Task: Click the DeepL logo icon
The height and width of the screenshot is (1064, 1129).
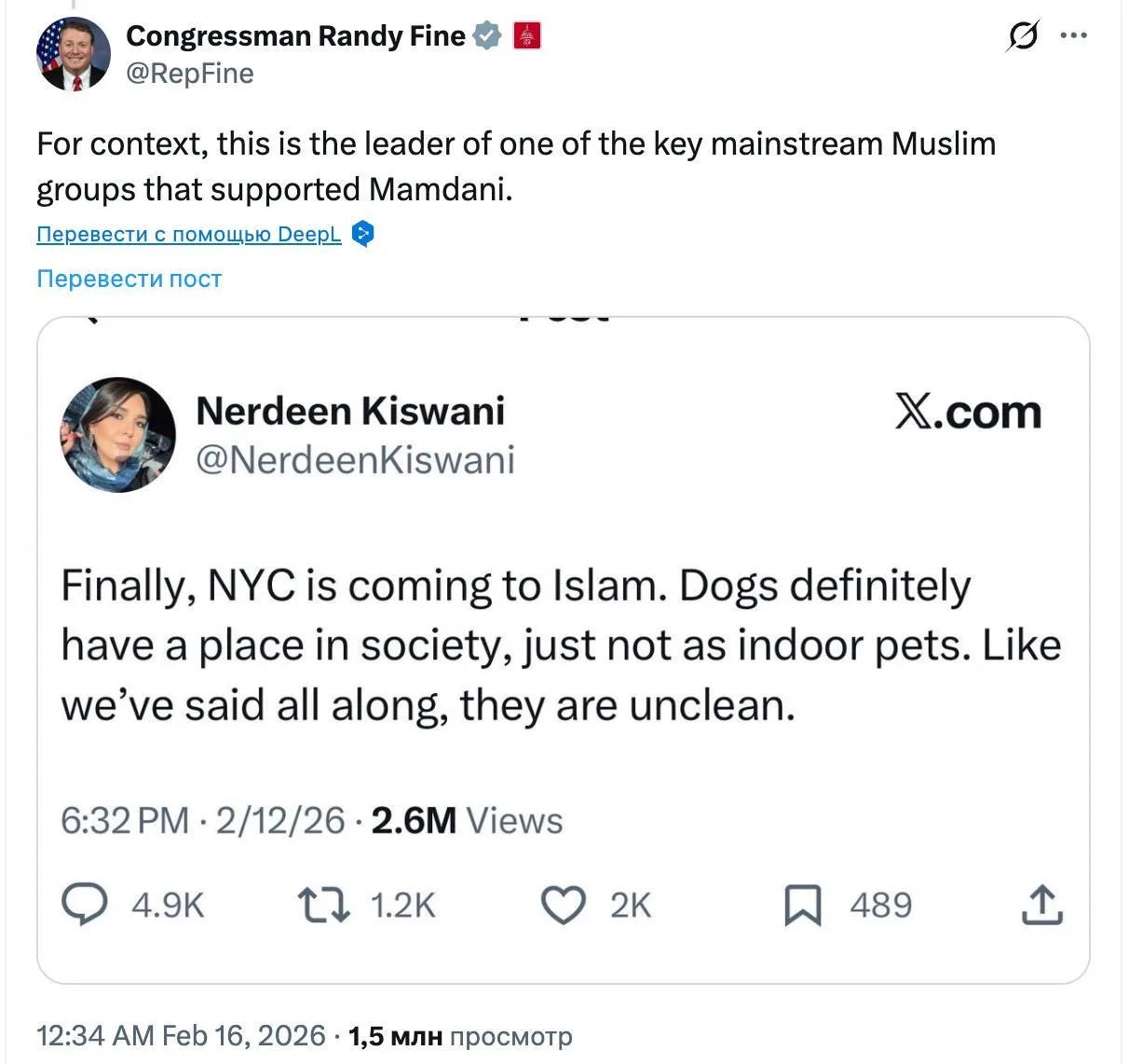Action: pos(363,234)
